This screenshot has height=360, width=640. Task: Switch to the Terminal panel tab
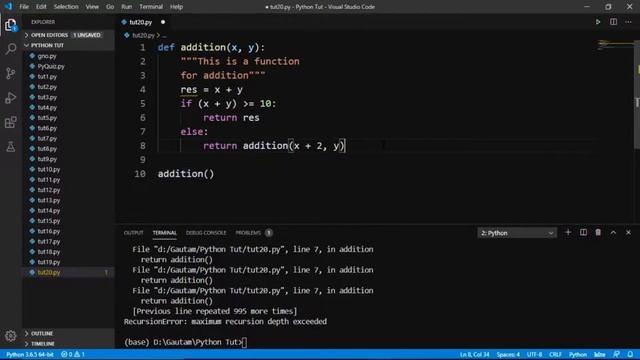tap(164, 233)
